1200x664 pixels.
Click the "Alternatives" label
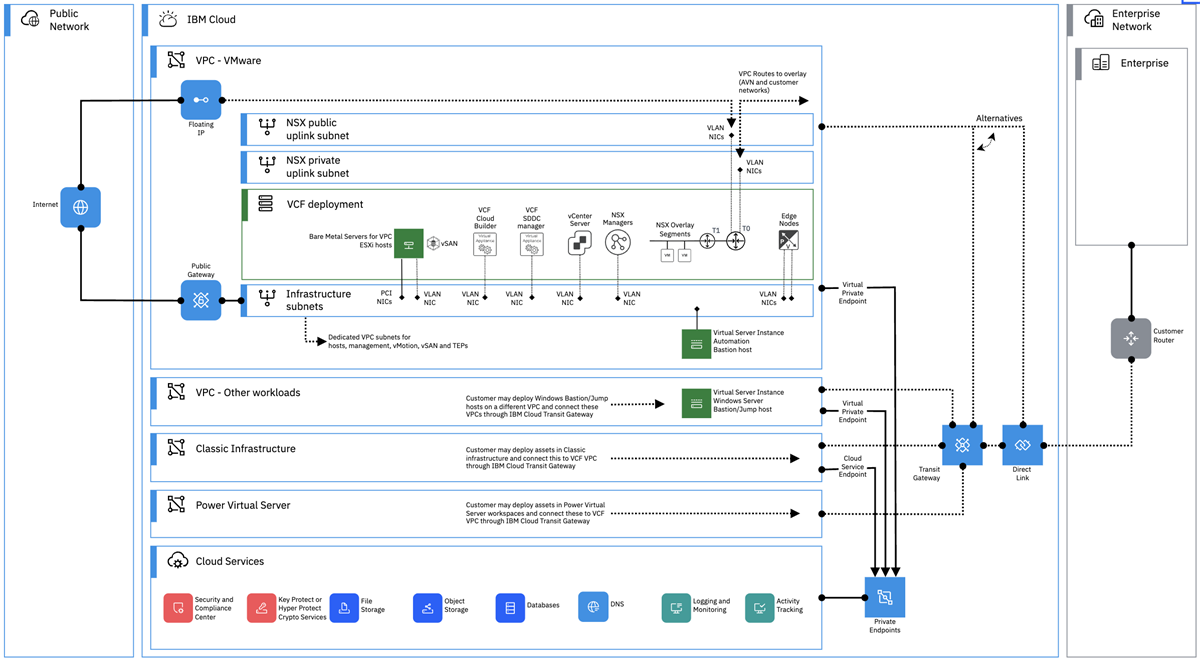pyautogui.click(x=999, y=118)
